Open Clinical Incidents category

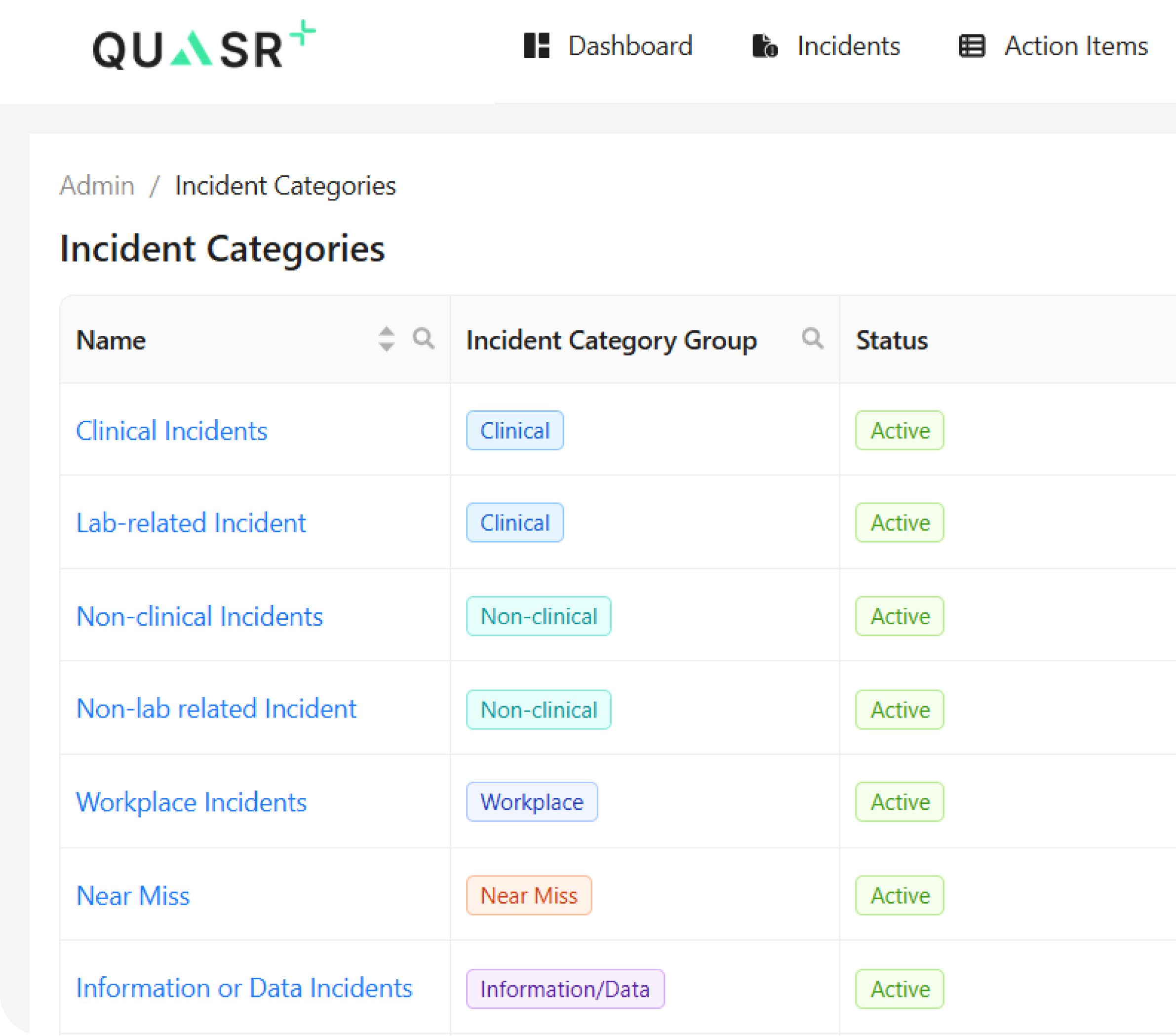171,431
